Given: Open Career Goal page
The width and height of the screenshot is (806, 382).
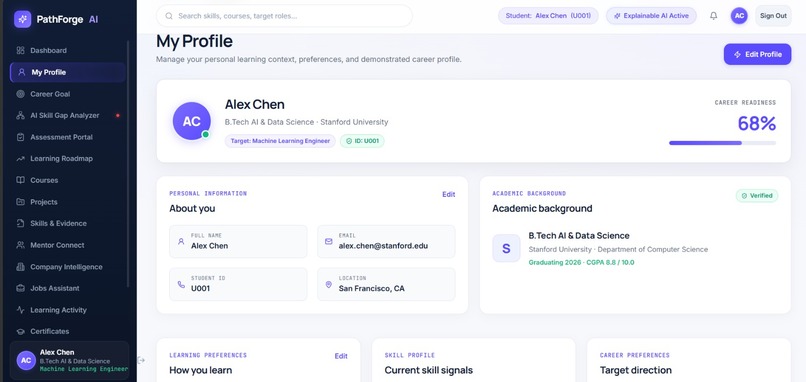Looking at the screenshot, I should pyautogui.click(x=67, y=94).
